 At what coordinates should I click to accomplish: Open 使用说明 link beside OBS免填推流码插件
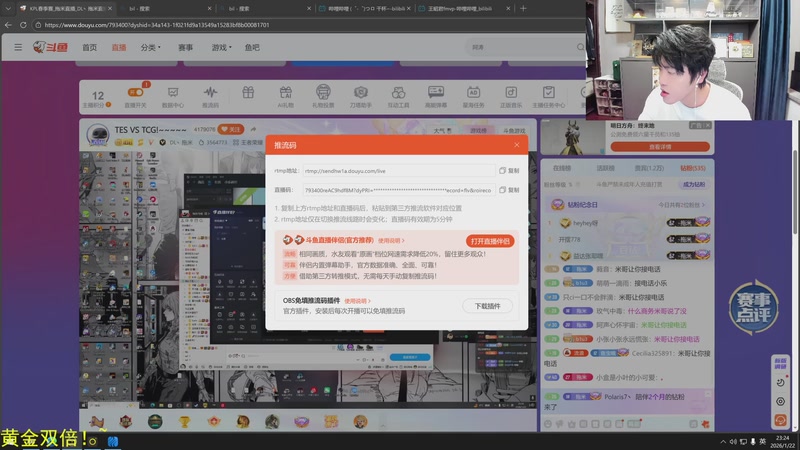(357, 301)
